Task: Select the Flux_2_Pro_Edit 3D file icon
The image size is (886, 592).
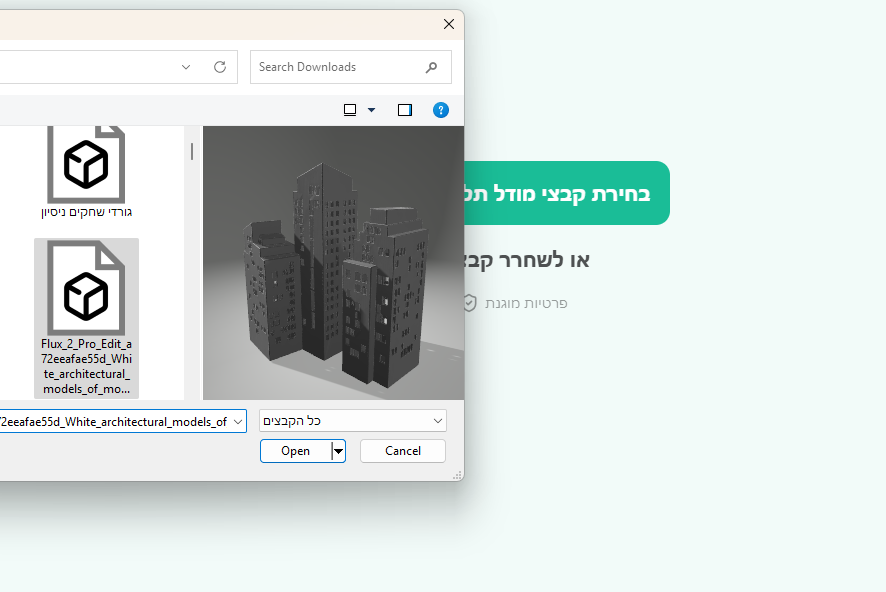Action: pos(86,288)
